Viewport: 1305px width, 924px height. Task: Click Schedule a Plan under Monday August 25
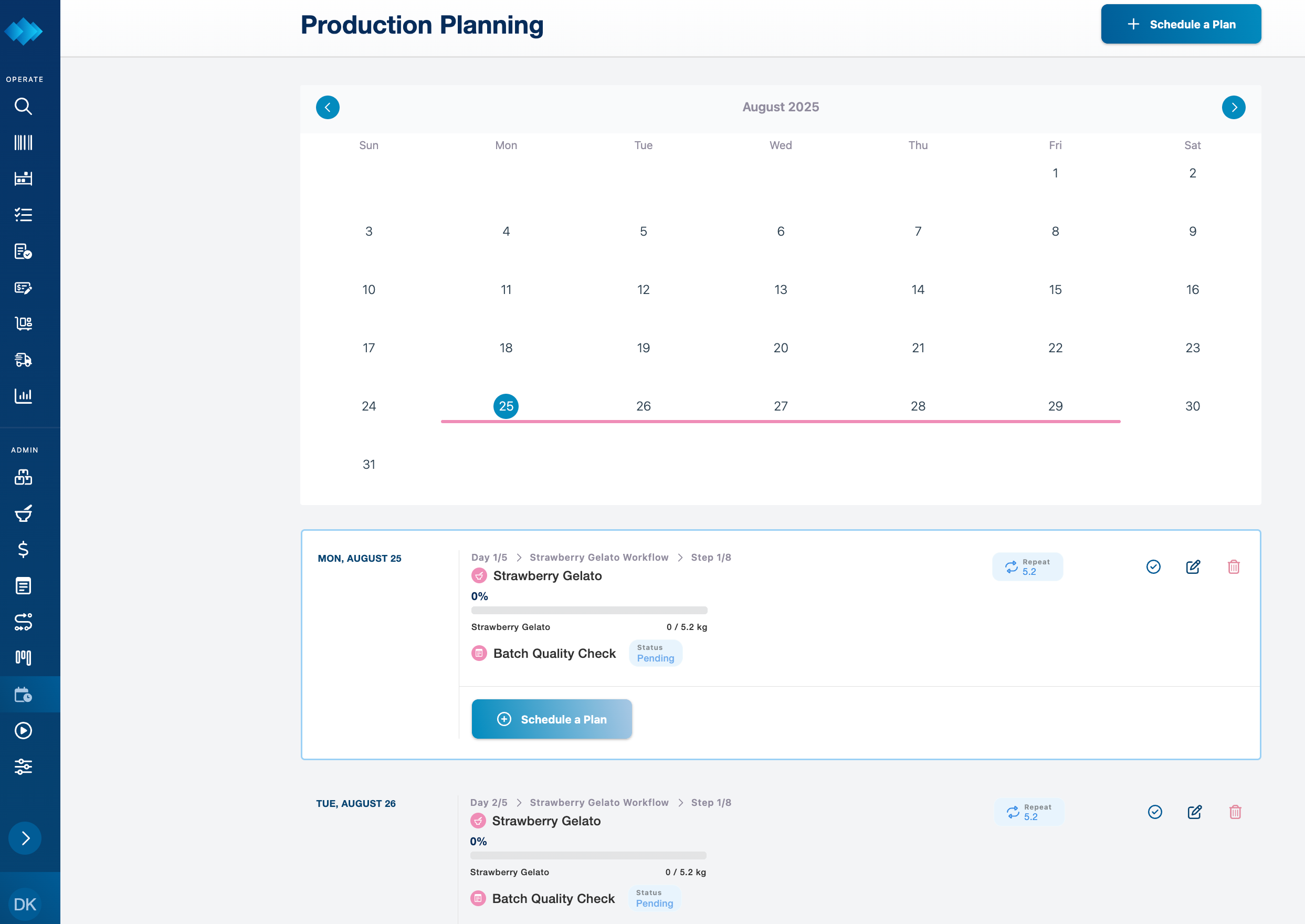pyautogui.click(x=551, y=719)
